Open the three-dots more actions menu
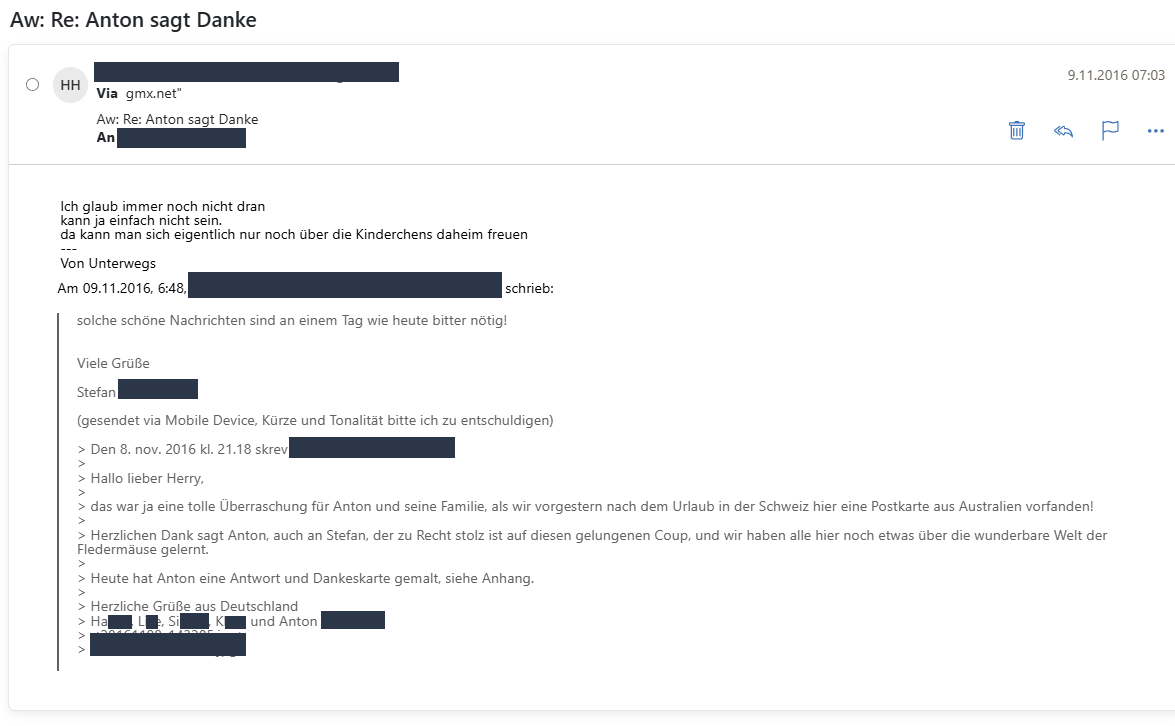 pos(1156,131)
